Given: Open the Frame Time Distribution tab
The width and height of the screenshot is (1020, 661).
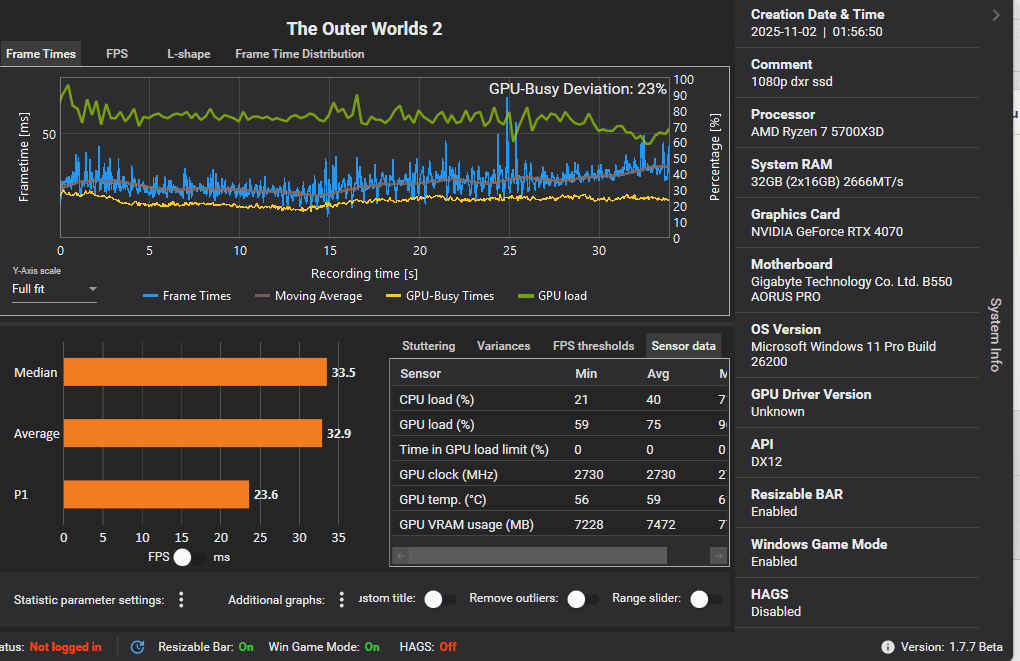Looking at the screenshot, I should pyautogui.click(x=299, y=54).
